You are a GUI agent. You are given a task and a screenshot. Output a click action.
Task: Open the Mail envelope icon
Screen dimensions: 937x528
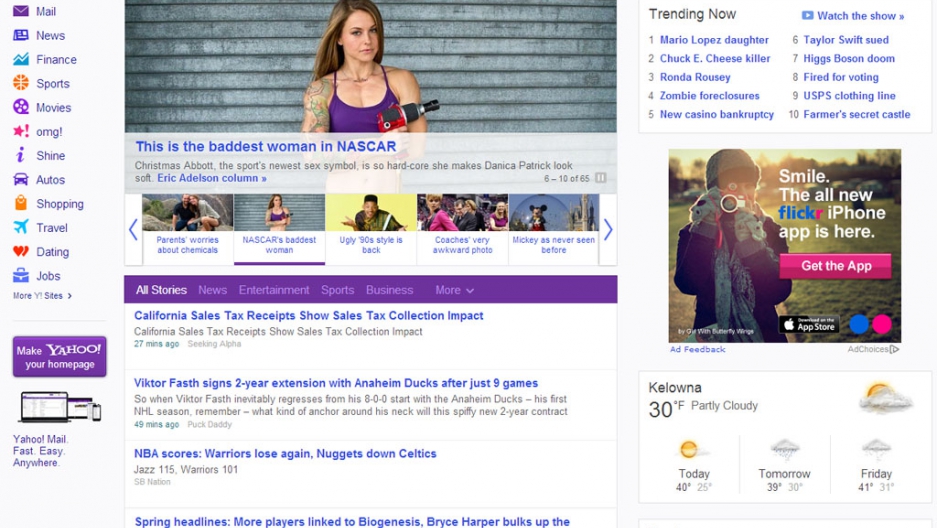[20, 11]
